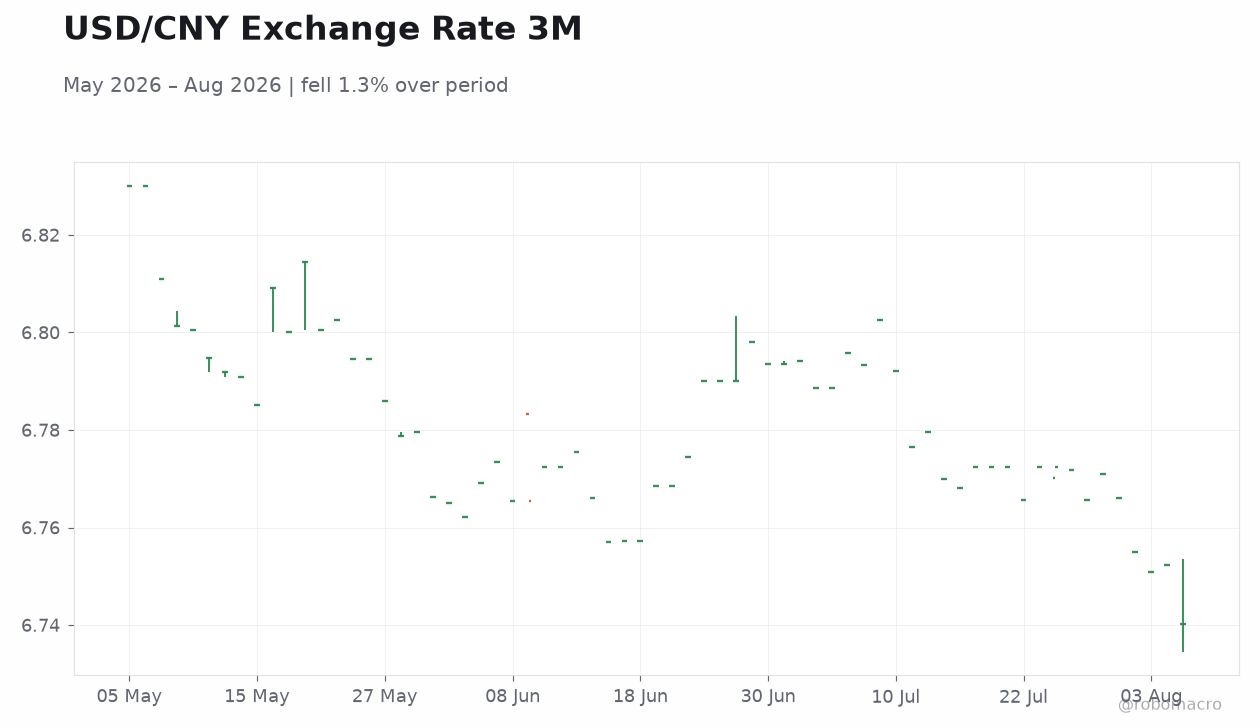Click the 22 Jul x-axis label

click(x=1023, y=696)
